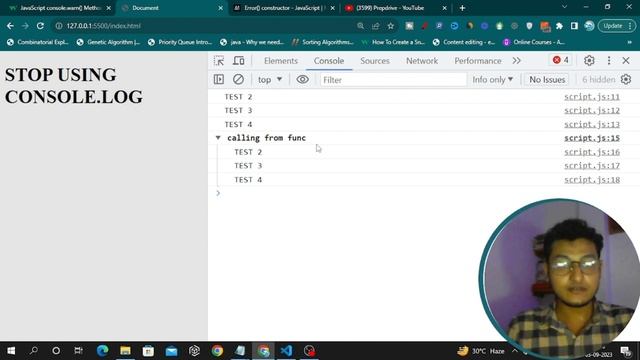Switch to the Propdrive - YouTube tab
The image size is (640, 360).
click(x=395, y=8)
